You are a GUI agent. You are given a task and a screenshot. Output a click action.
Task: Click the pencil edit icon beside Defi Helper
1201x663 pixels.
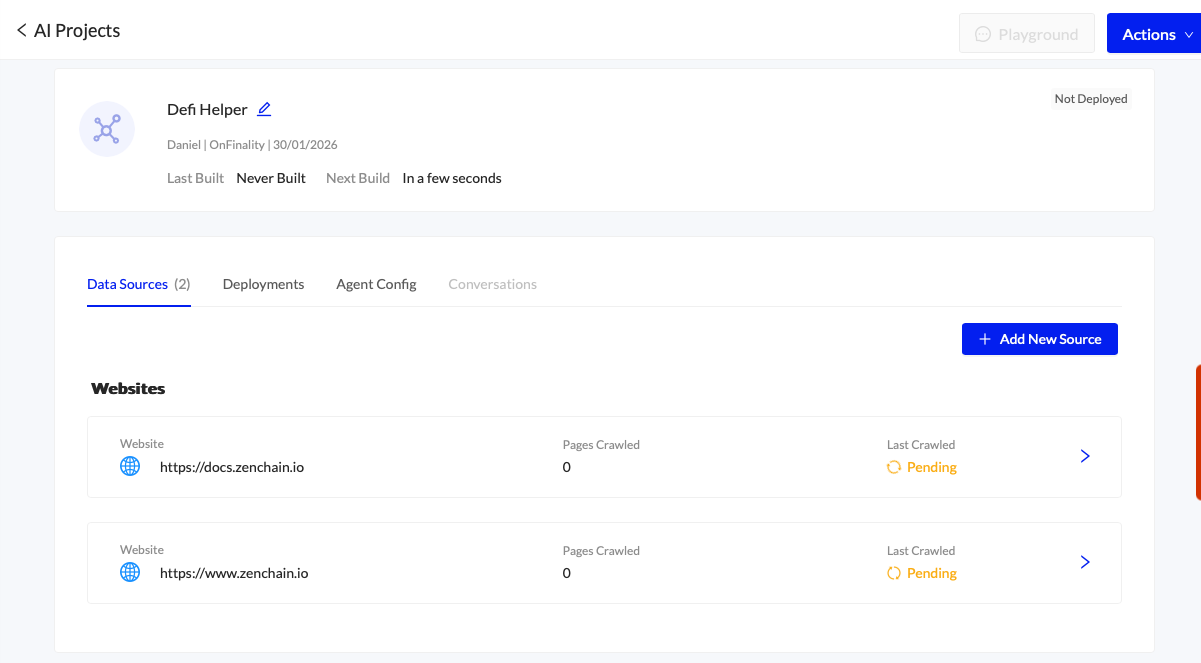[264, 109]
